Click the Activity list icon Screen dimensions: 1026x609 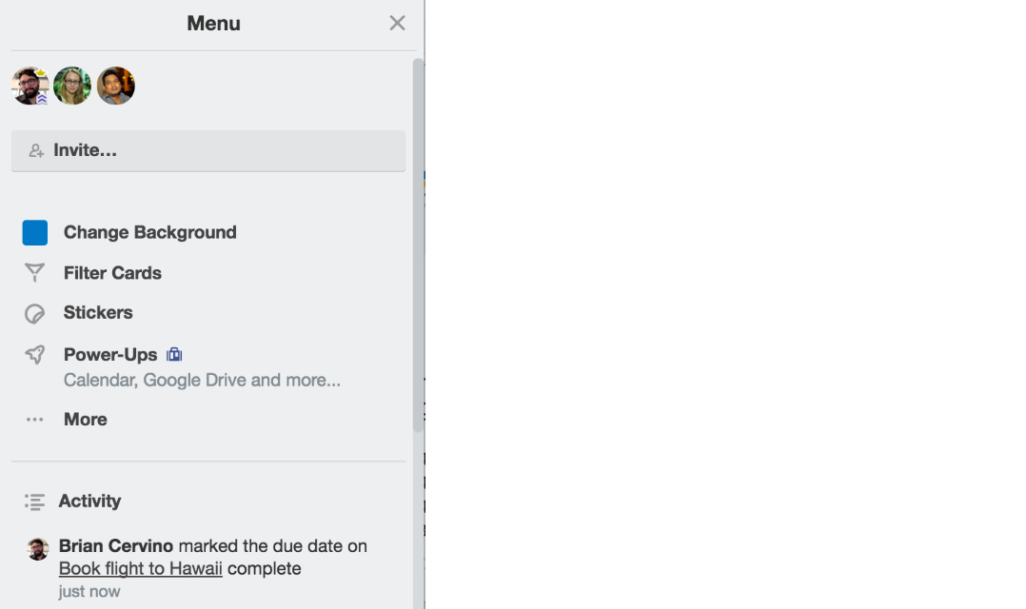(35, 502)
